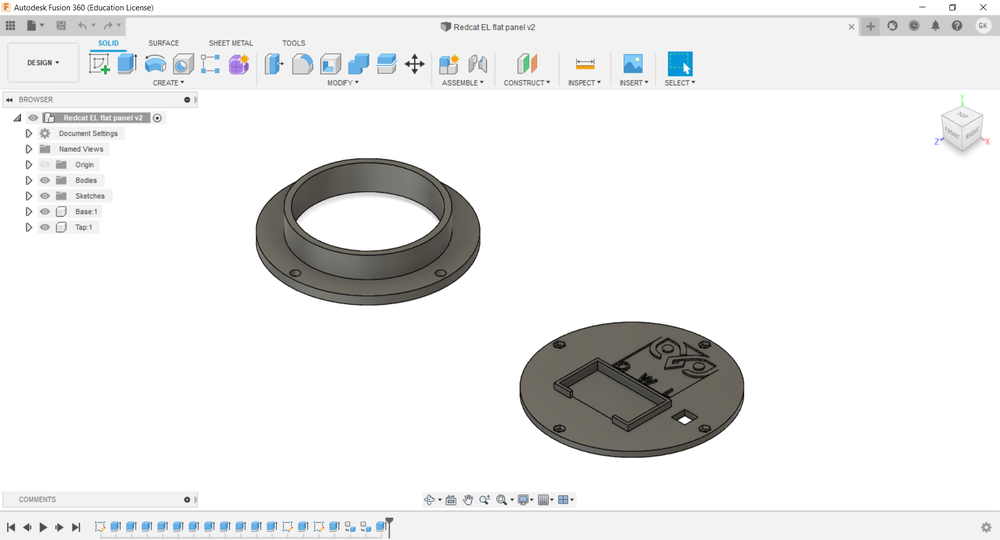Open the DESIGN workspace dropdown
This screenshot has width=1000, height=540.
[x=43, y=62]
